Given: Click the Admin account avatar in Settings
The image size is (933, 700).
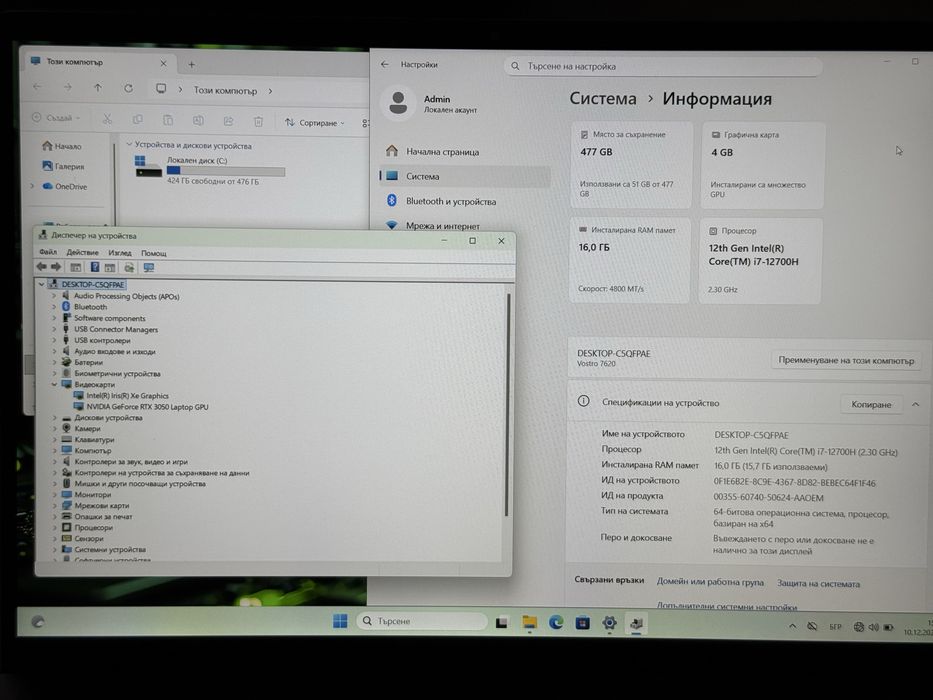Looking at the screenshot, I should [398, 102].
